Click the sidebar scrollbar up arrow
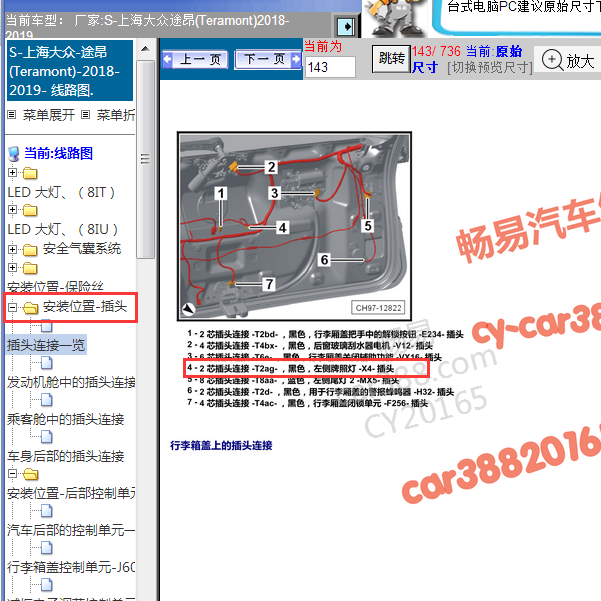Screen dimensions: 601x601 click(x=145, y=49)
